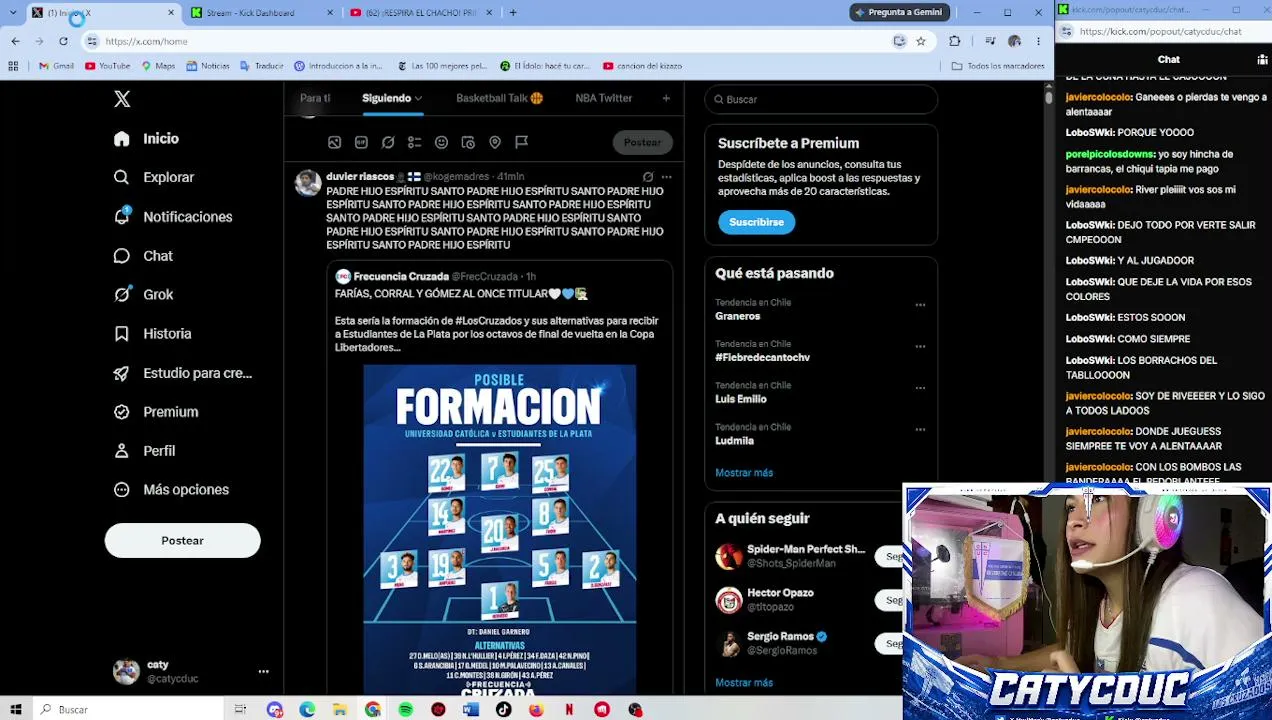
Task: Add image media to post
Action: (x=335, y=142)
